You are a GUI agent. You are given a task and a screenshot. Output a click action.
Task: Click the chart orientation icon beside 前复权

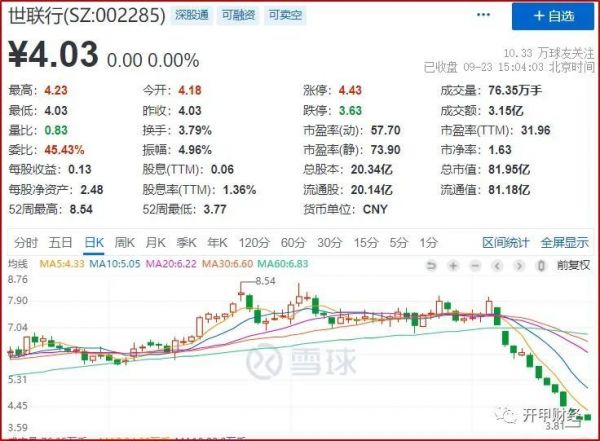[541, 265]
